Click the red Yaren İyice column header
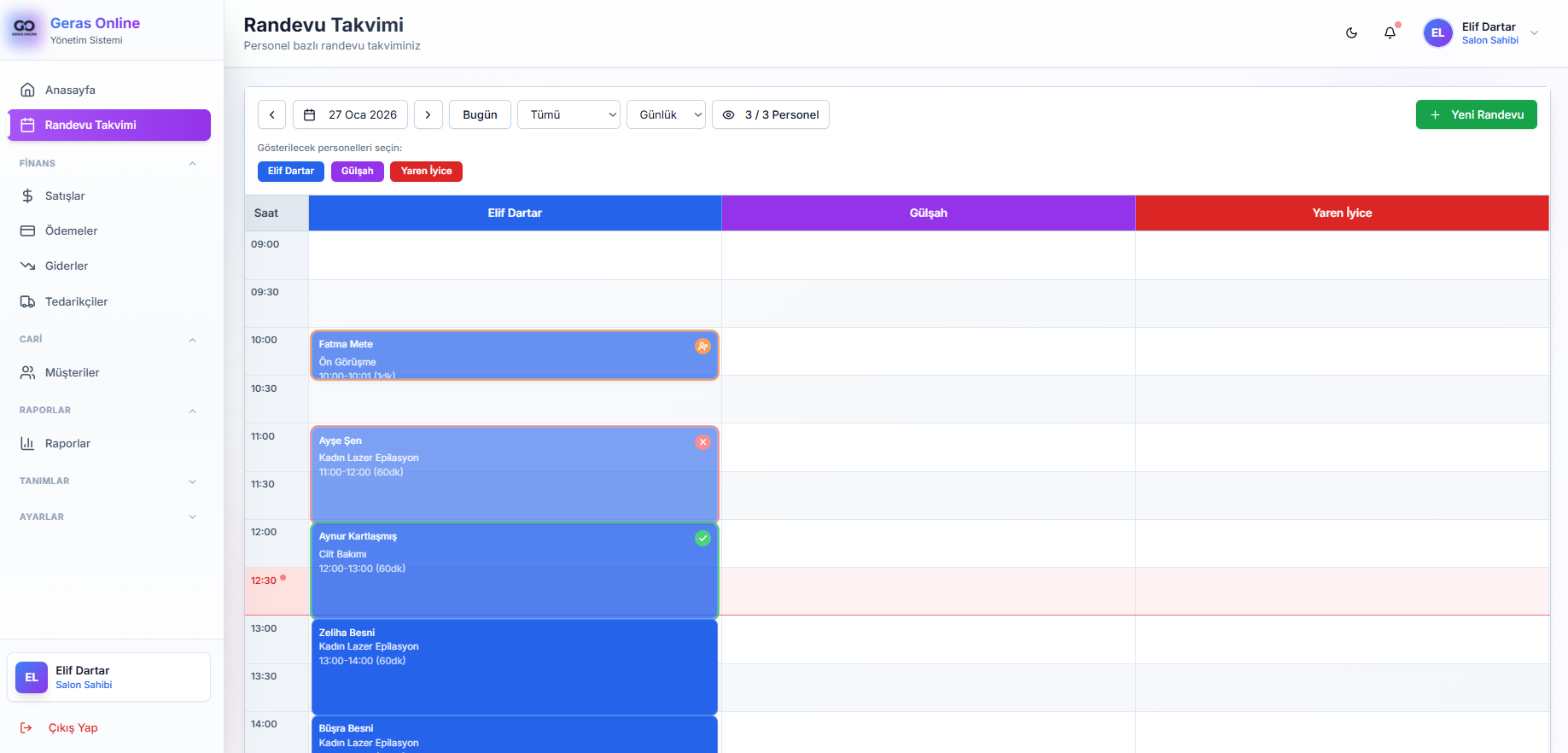1568x753 pixels. tap(1342, 213)
